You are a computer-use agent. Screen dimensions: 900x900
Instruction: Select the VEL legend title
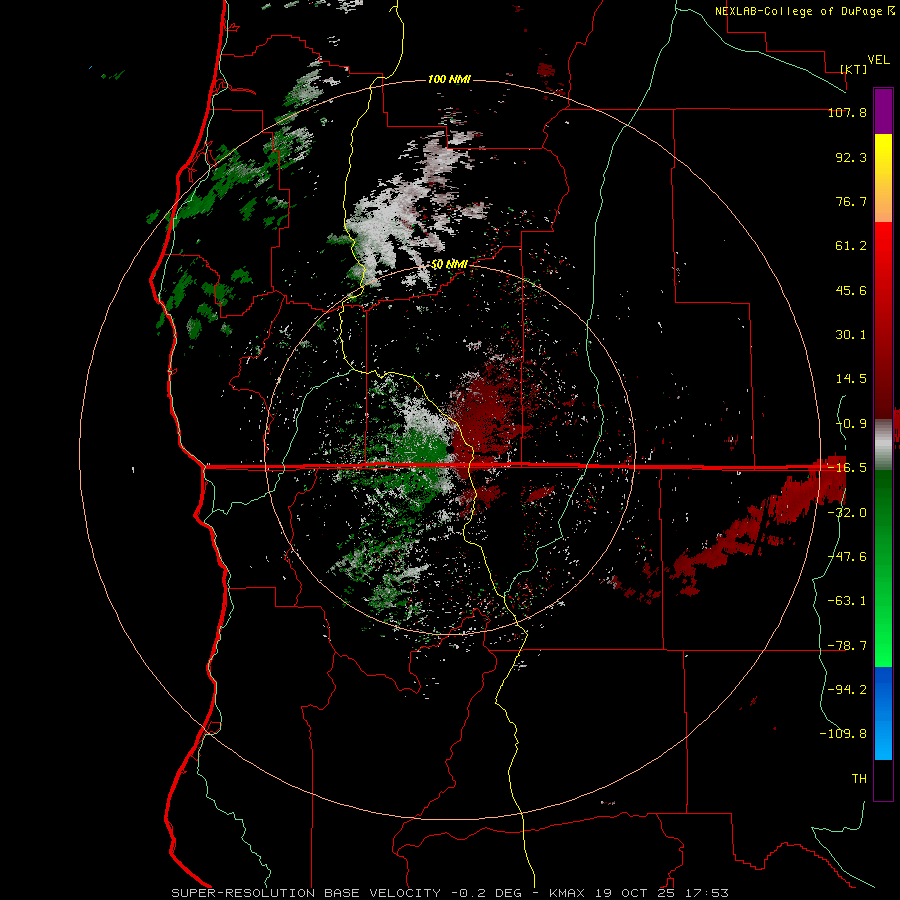pyautogui.click(x=878, y=59)
